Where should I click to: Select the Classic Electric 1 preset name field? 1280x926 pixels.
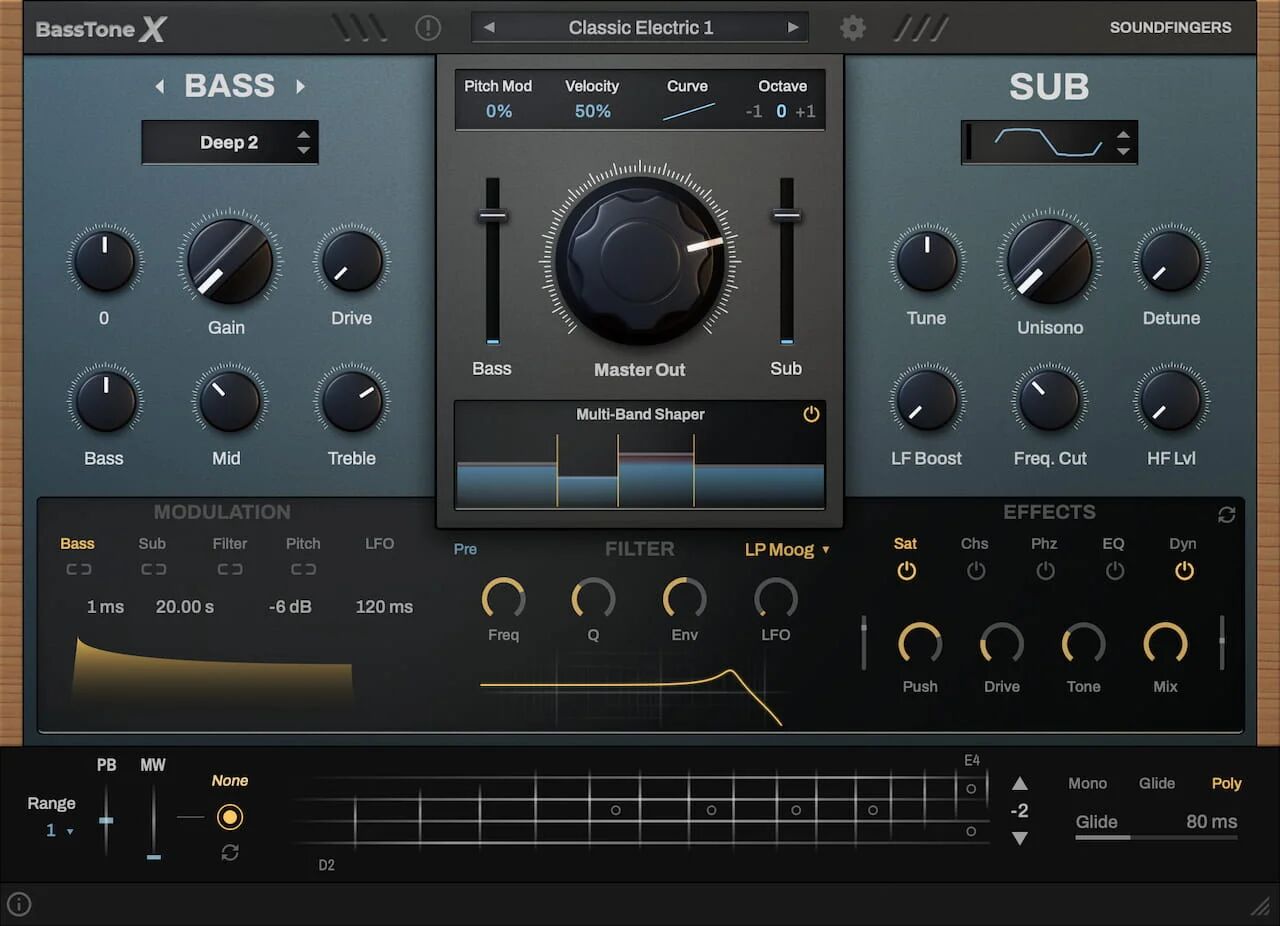(640, 27)
